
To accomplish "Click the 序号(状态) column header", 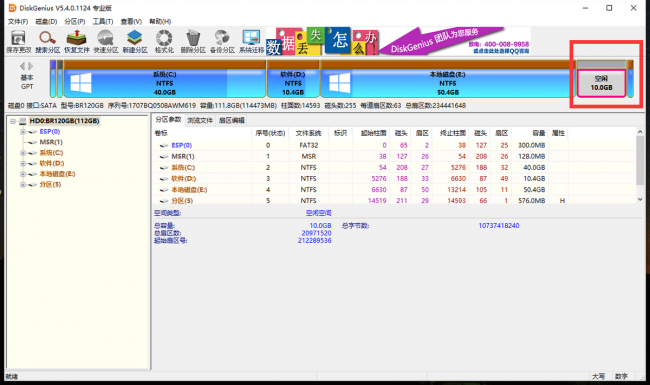I will (270, 133).
